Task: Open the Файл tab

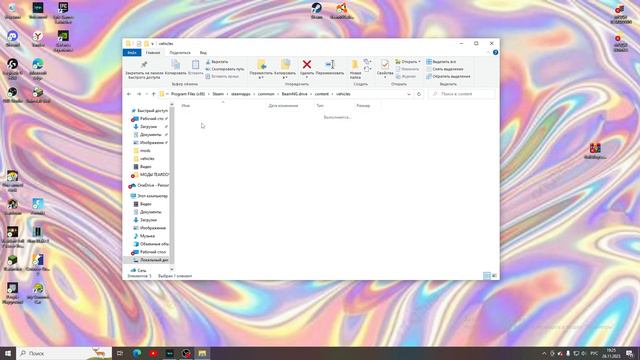Action: tap(132, 53)
